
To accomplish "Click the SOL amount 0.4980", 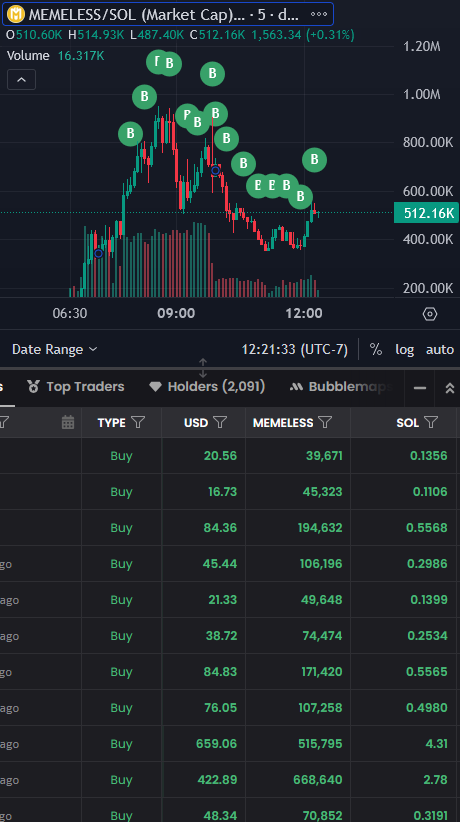I will [427, 708].
